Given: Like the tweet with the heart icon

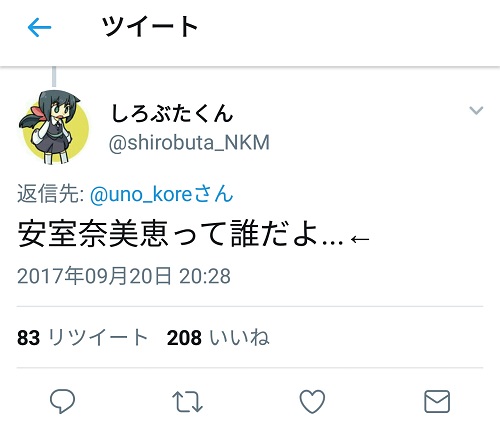Looking at the screenshot, I should [312, 401].
